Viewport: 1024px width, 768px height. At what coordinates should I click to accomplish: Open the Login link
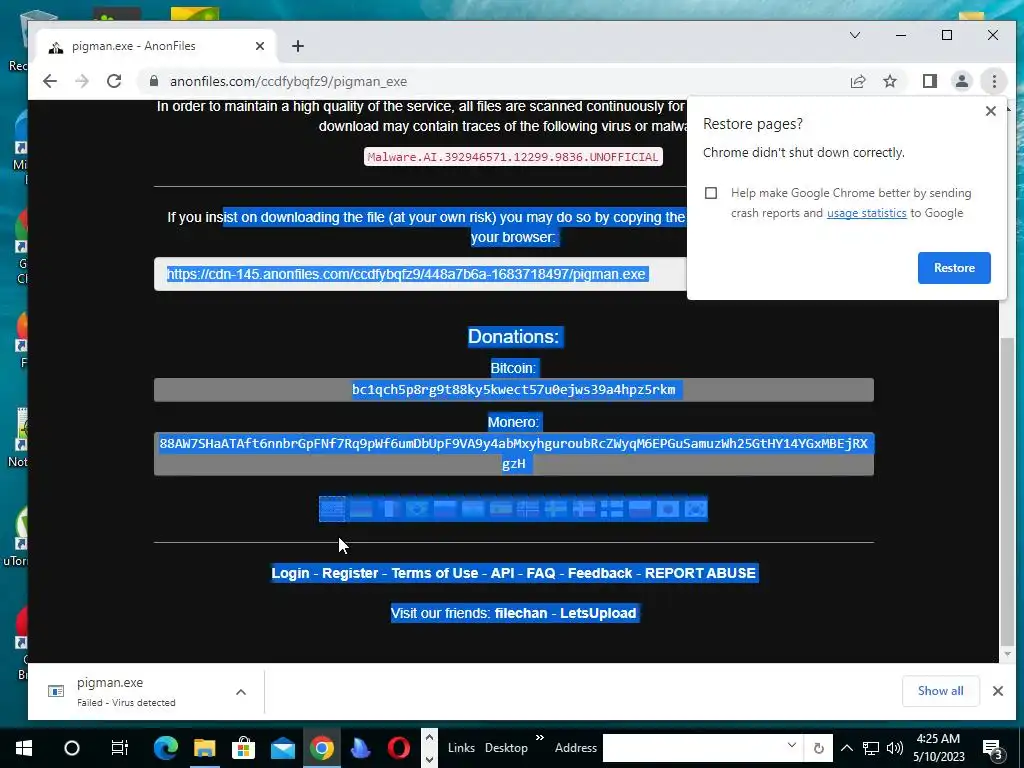pos(290,573)
